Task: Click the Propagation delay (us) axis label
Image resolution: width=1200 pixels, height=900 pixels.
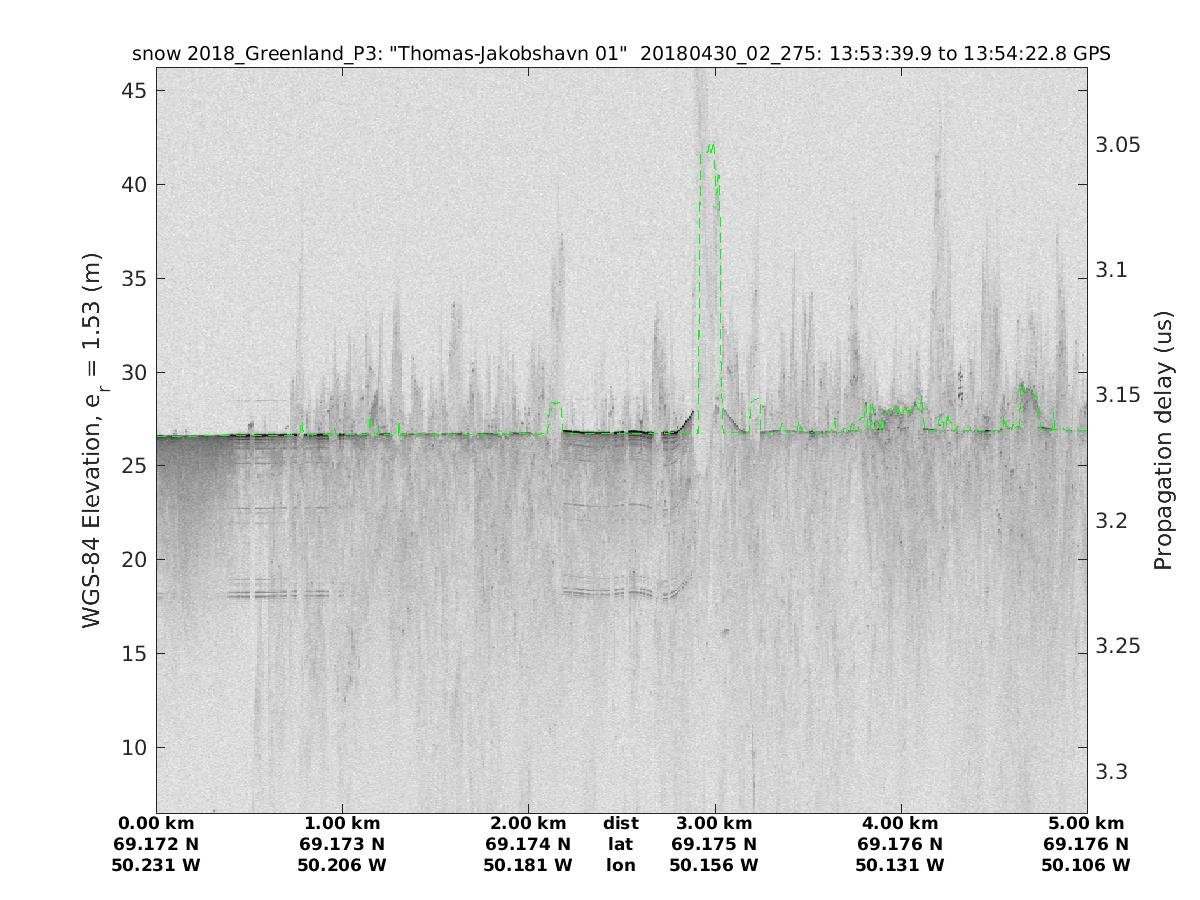Action: pos(1163,440)
